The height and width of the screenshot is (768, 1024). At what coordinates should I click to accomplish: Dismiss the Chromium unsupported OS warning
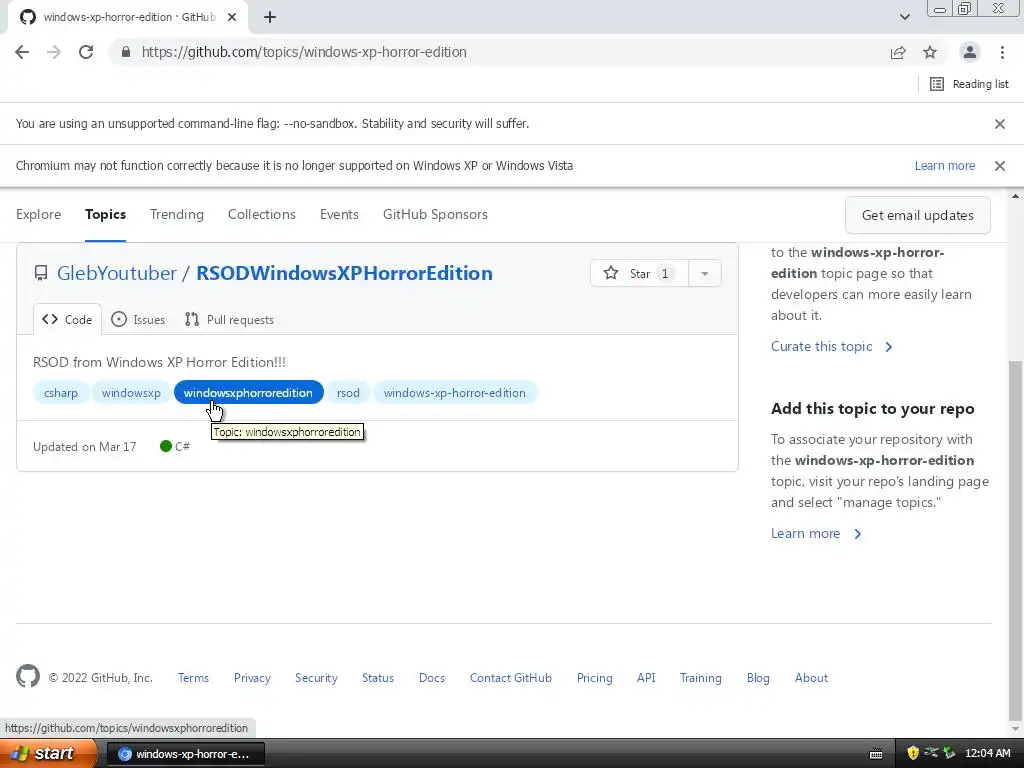[x=1000, y=166]
